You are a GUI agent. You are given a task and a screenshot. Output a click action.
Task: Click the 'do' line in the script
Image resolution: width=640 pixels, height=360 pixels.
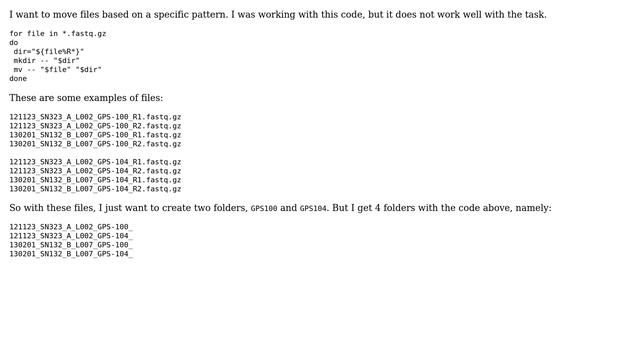click(x=14, y=43)
